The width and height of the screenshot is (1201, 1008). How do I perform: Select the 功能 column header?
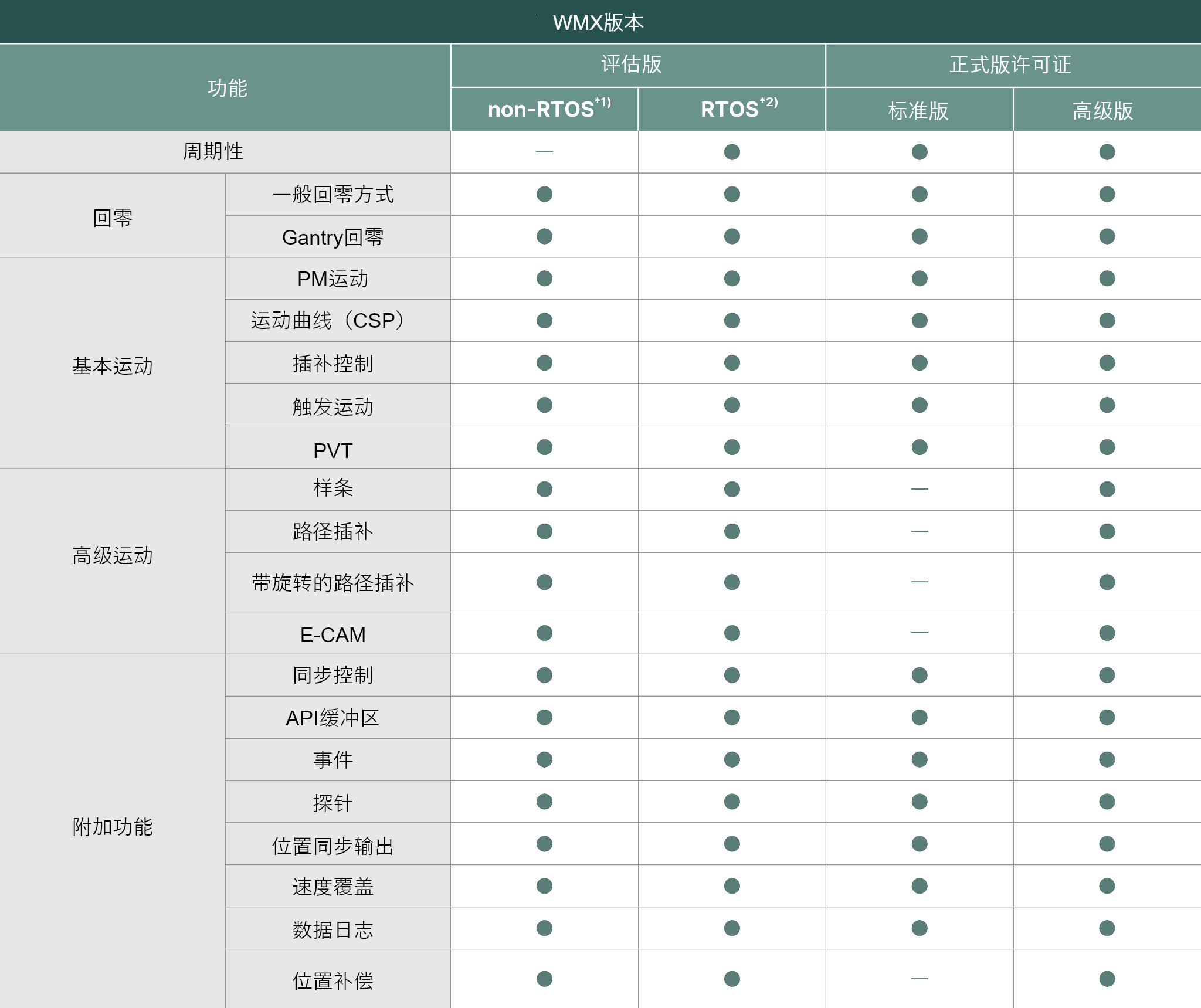(225, 87)
